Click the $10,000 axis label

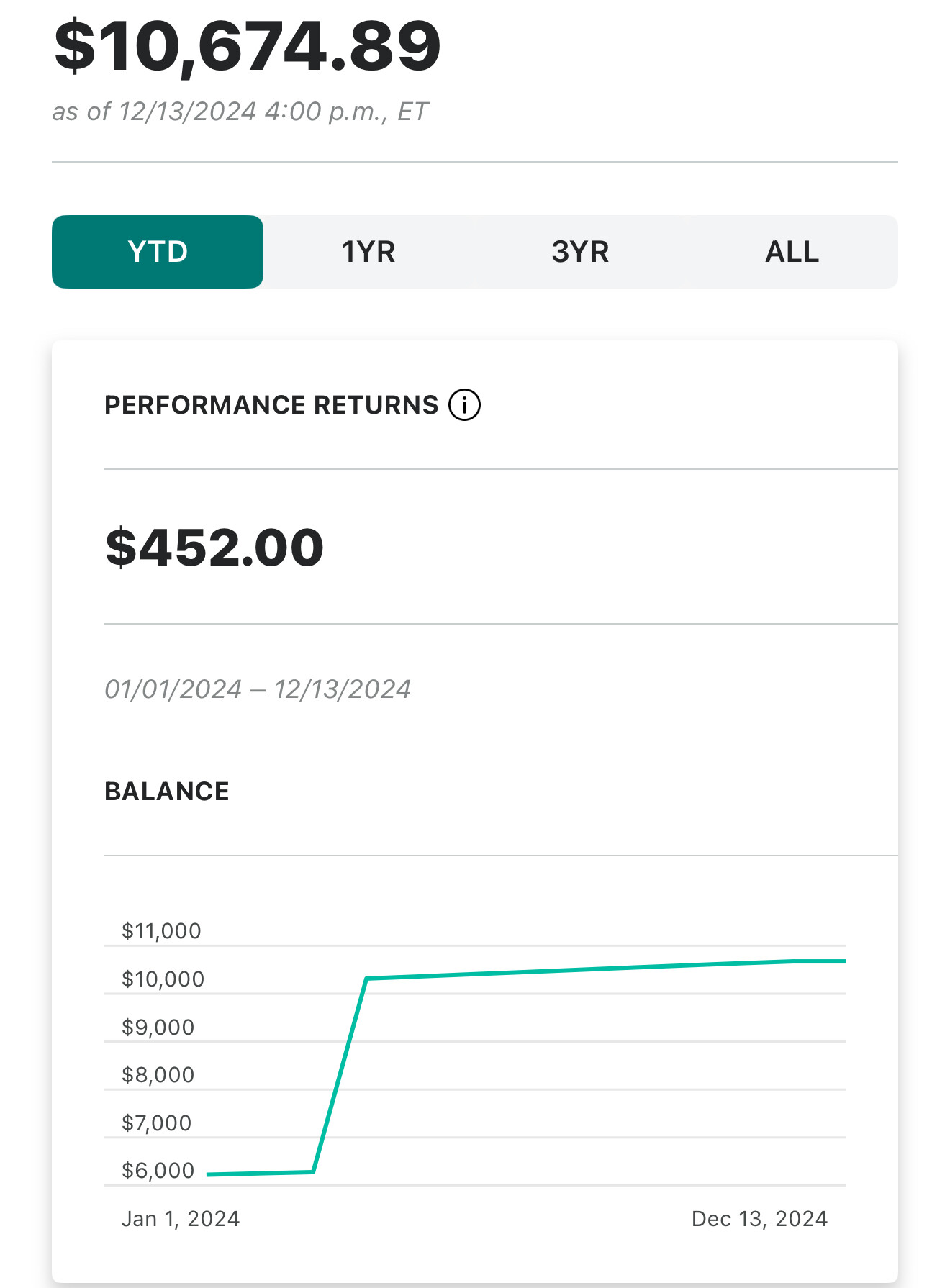point(163,979)
